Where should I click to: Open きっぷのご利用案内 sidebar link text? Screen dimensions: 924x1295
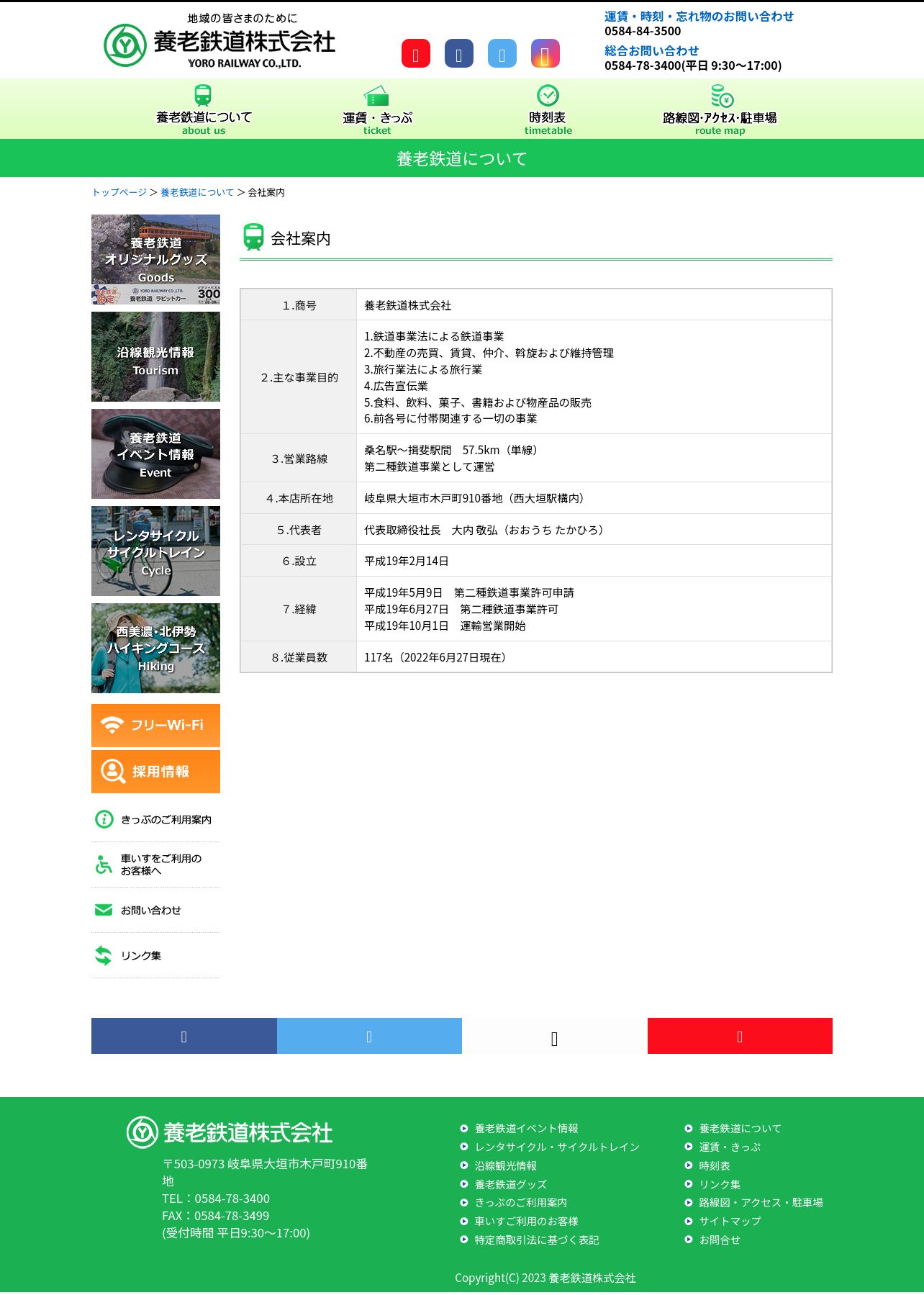(166, 820)
